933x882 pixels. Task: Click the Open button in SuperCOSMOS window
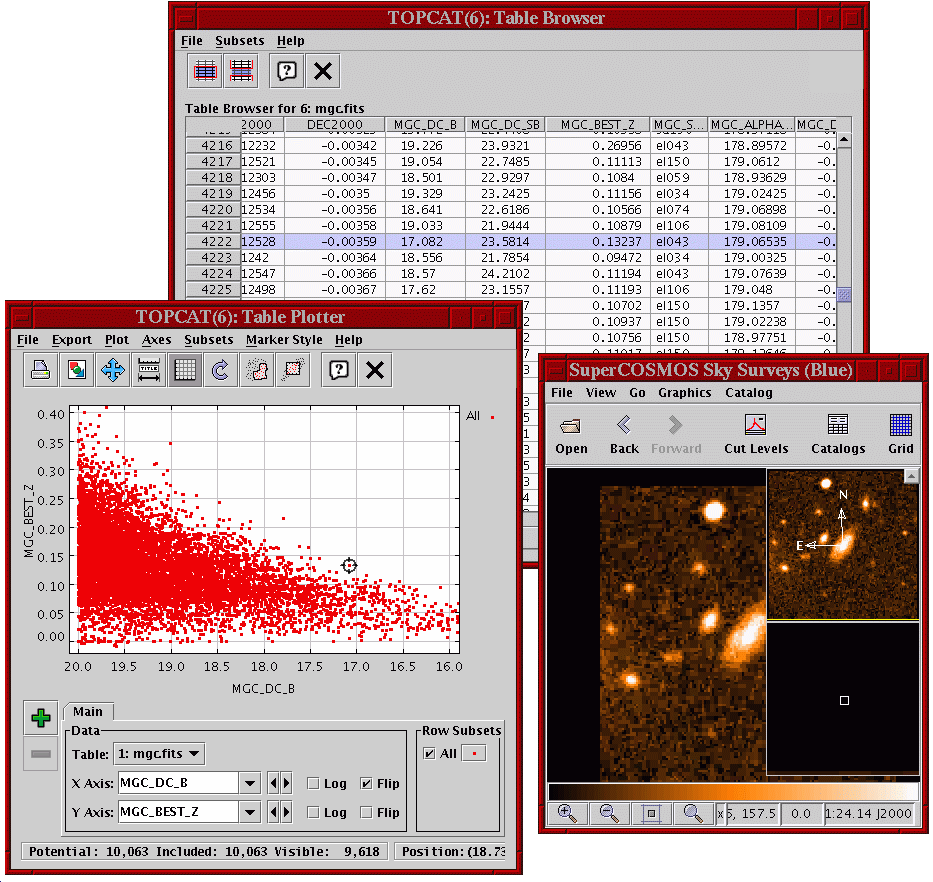point(571,435)
